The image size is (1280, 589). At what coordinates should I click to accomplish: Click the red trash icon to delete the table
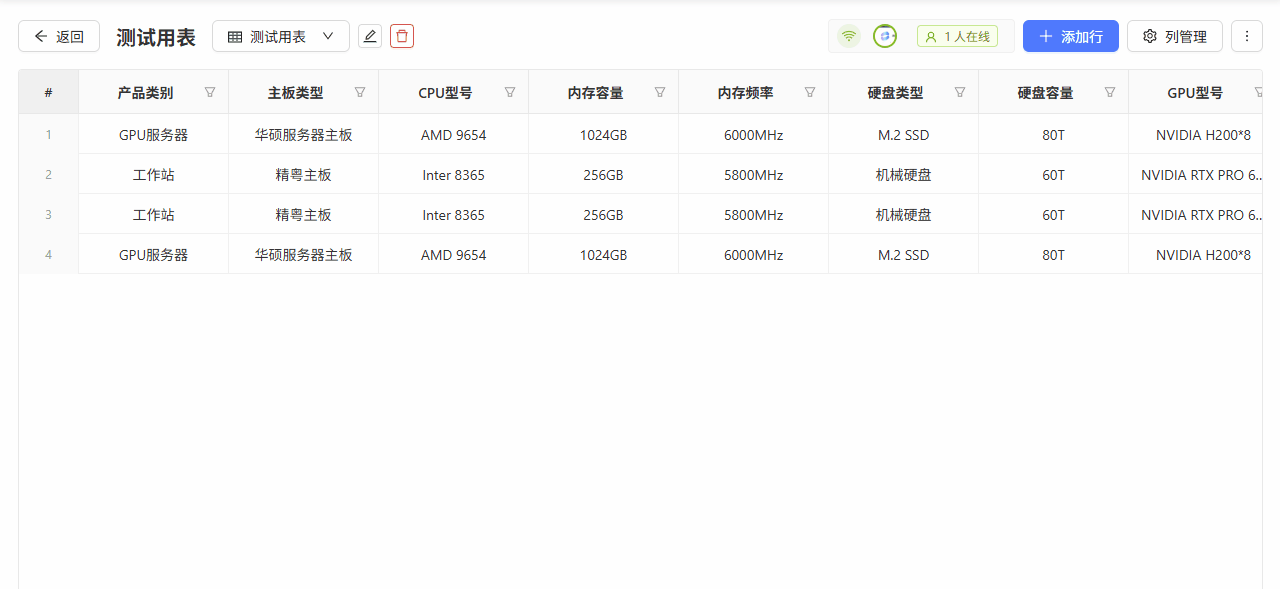[x=402, y=35]
